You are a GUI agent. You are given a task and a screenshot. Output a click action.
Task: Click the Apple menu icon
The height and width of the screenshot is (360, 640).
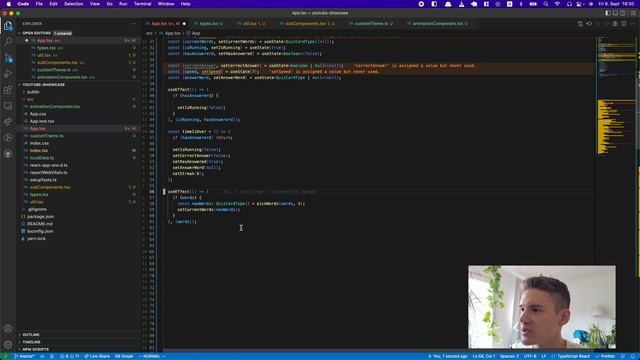point(9,4)
